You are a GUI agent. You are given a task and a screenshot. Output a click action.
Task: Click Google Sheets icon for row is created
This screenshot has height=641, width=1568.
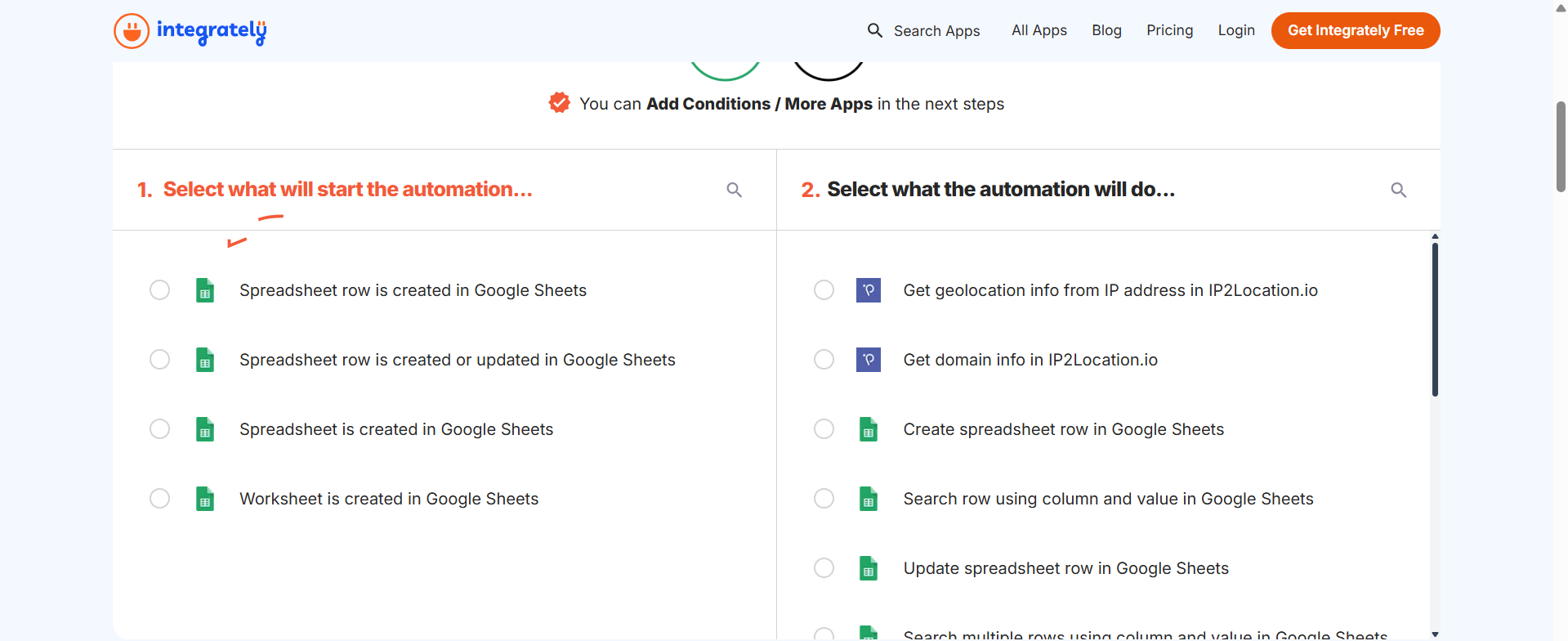pyautogui.click(x=205, y=290)
